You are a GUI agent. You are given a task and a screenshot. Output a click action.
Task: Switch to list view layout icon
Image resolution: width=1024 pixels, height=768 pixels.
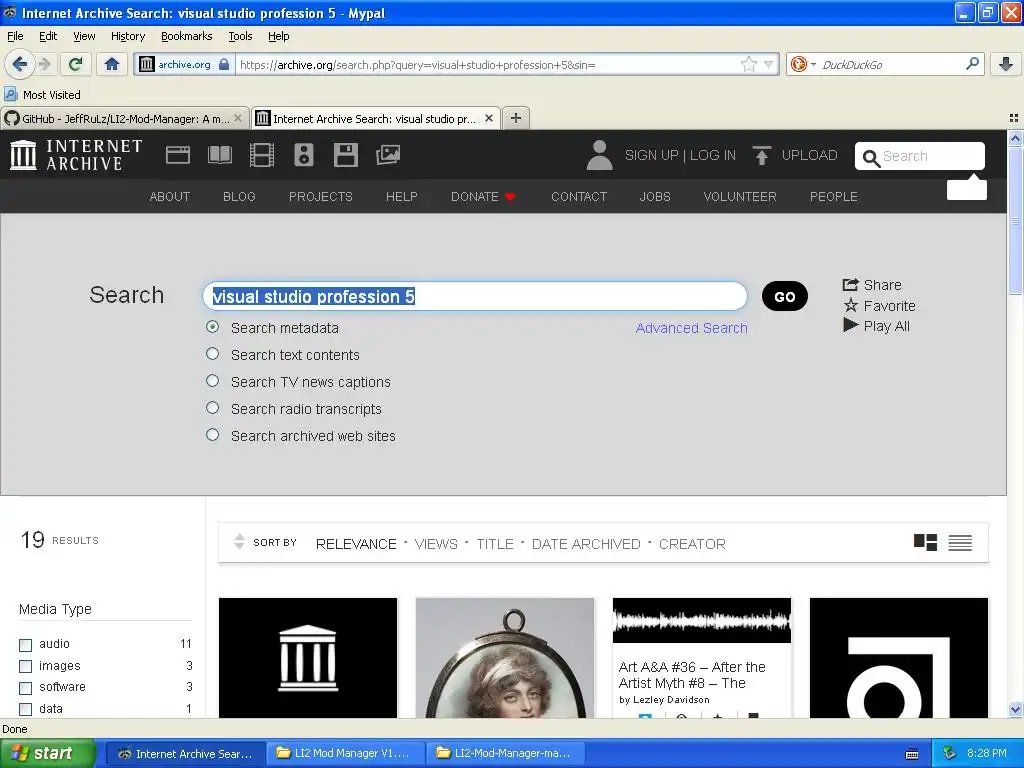(960, 542)
